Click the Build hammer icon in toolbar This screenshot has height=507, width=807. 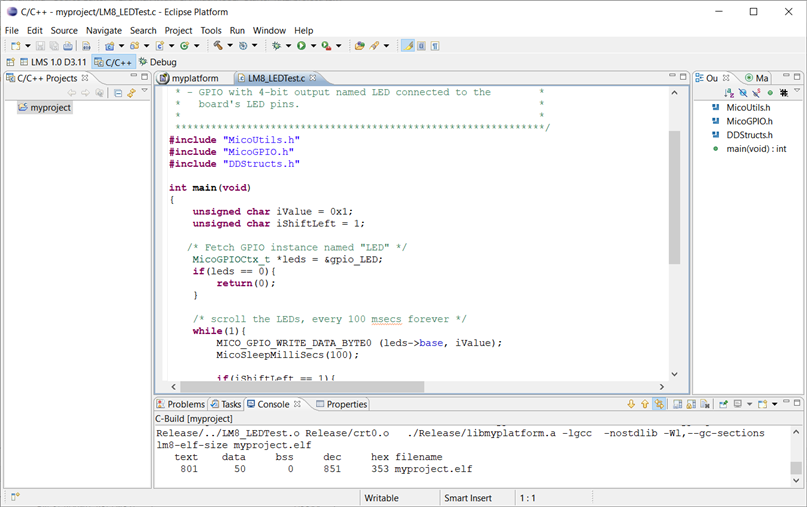(217, 46)
